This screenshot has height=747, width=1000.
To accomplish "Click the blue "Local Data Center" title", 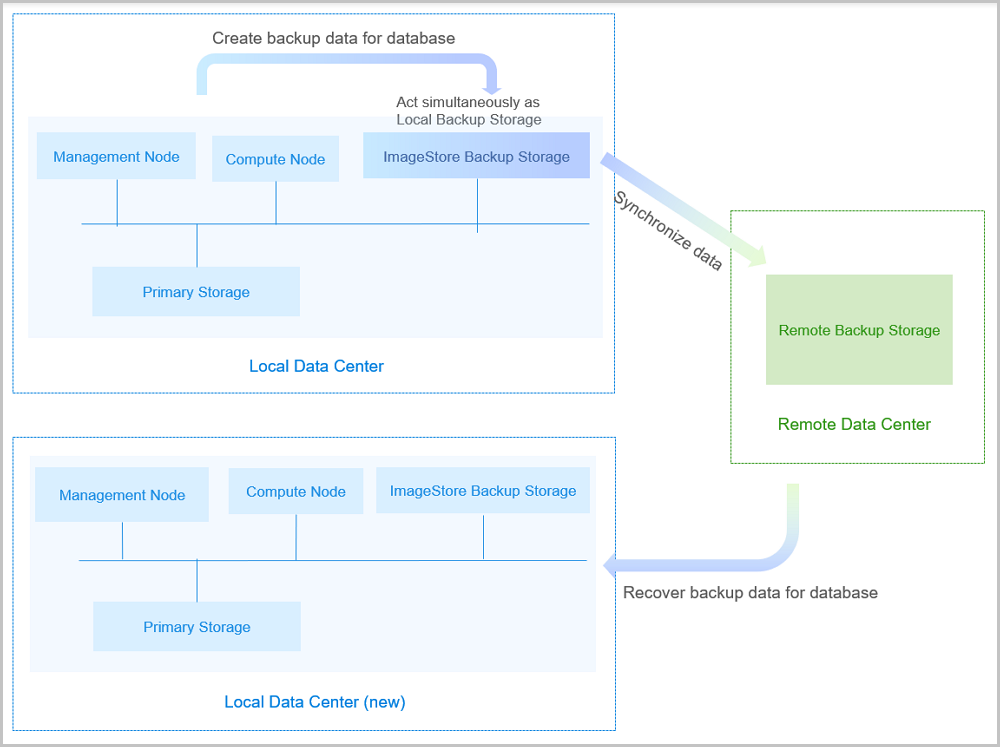I will click(x=316, y=366).
